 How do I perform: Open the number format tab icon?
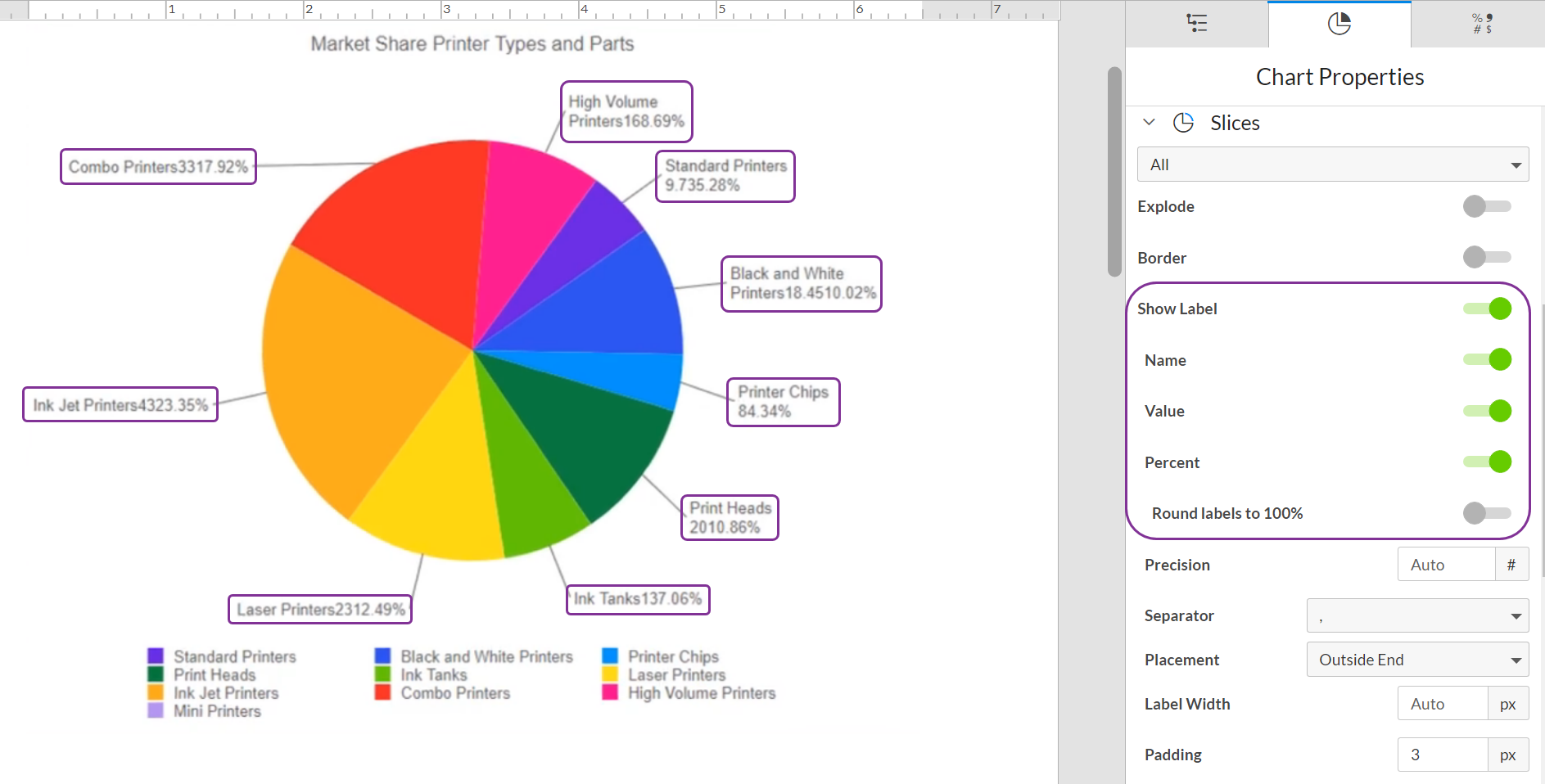[x=1482, y=24]
